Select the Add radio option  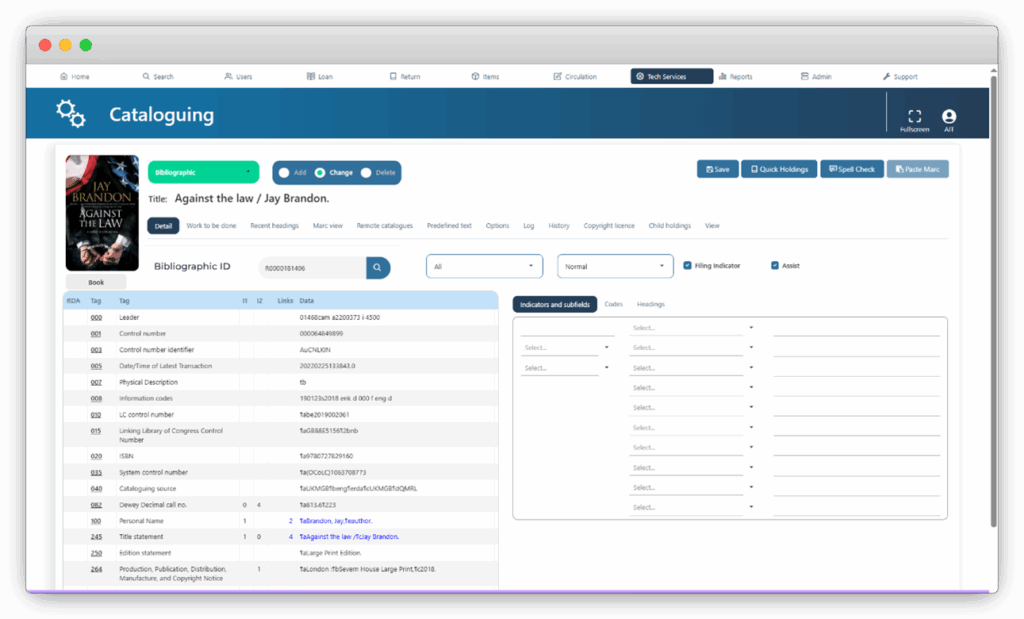(x=285, y=172)
